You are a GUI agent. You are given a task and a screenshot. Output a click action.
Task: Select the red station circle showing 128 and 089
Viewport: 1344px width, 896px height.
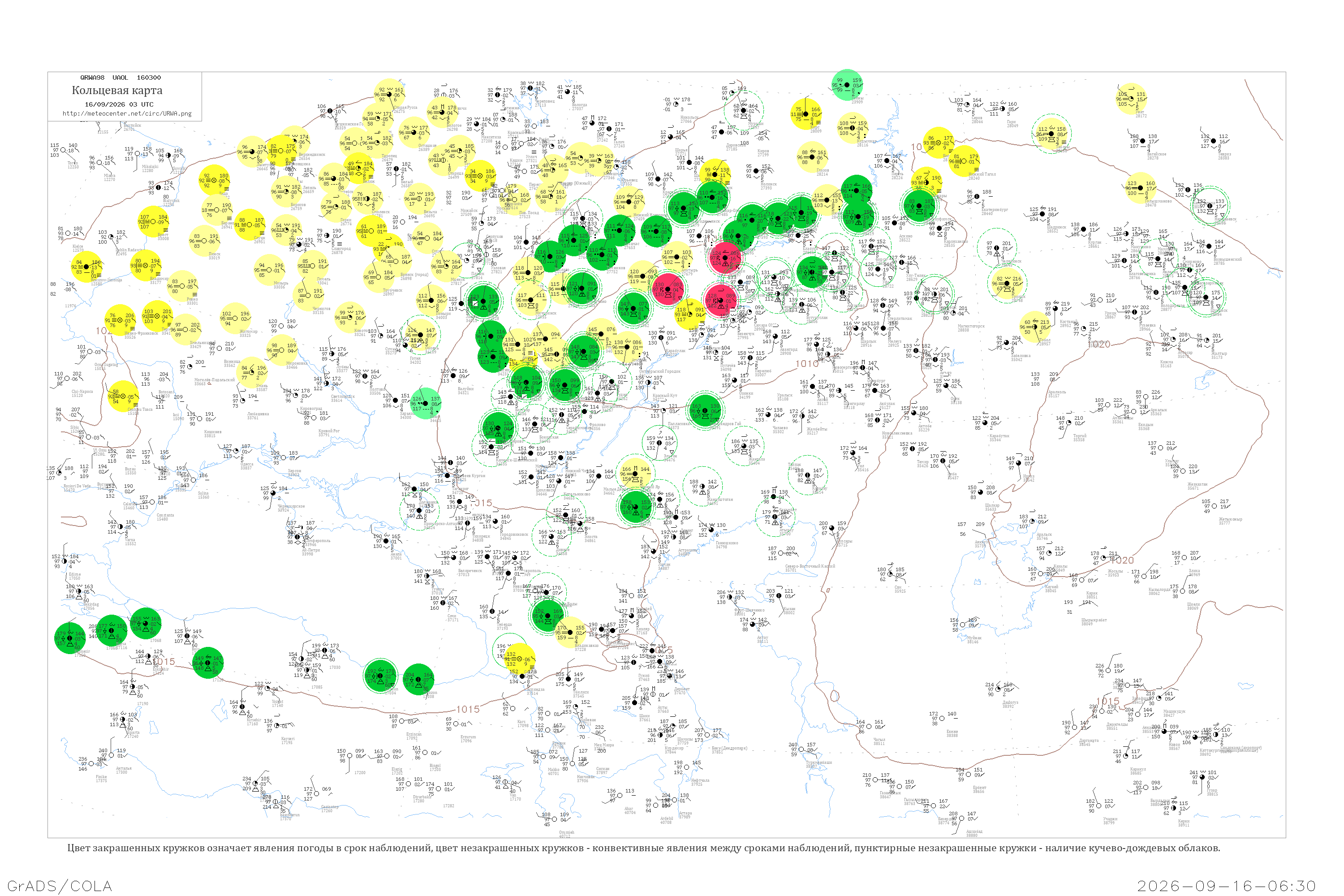720,300
